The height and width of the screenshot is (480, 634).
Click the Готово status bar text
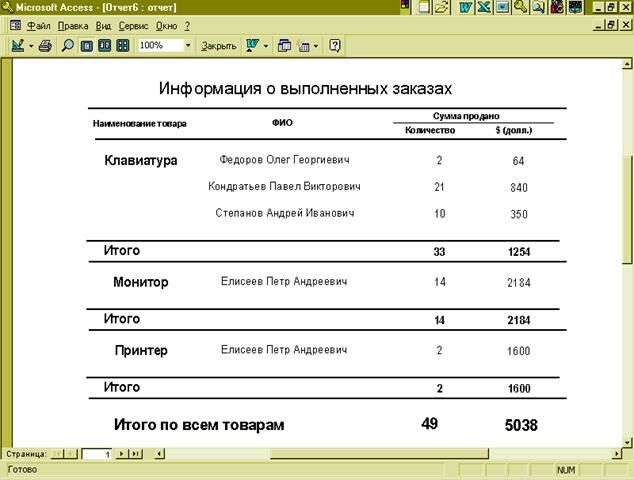point(22,470)
